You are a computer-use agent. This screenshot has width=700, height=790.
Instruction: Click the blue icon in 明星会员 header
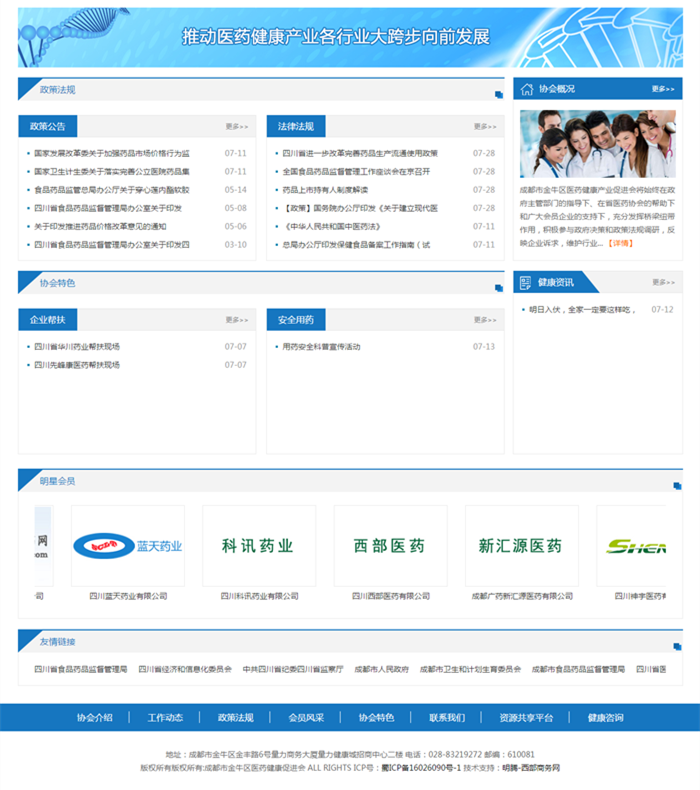point(677,485)
